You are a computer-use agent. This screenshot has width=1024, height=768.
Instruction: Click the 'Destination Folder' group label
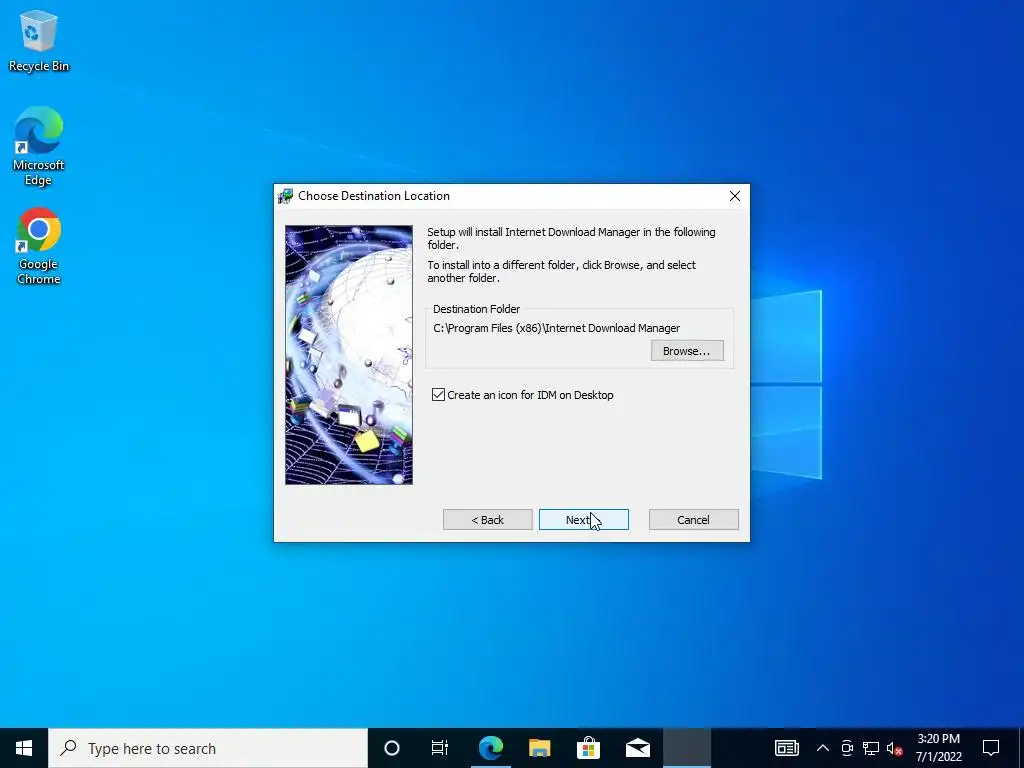tap(477, 309)
